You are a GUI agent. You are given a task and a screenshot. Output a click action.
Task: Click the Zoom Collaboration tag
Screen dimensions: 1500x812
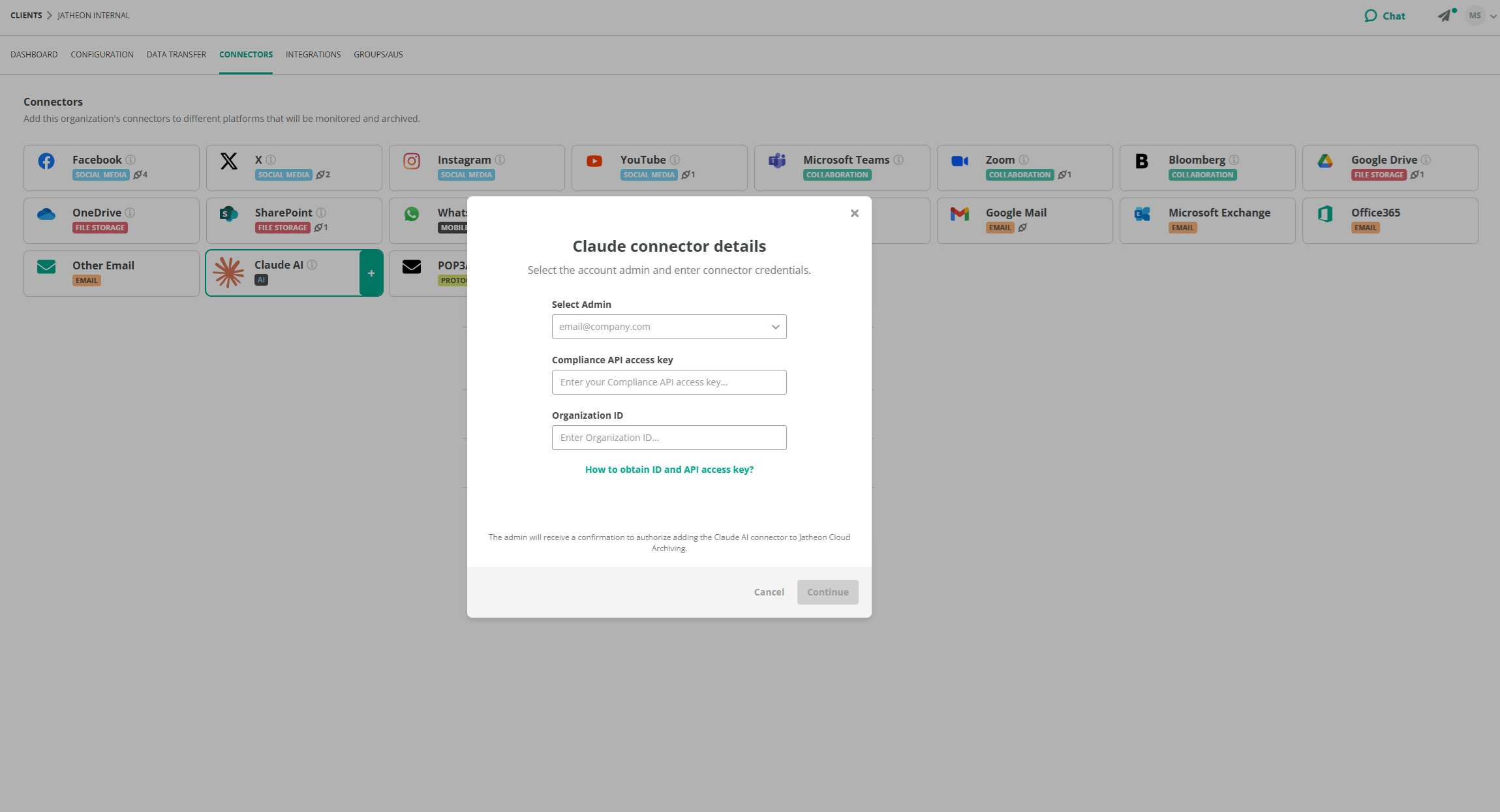click(1020, 175)
